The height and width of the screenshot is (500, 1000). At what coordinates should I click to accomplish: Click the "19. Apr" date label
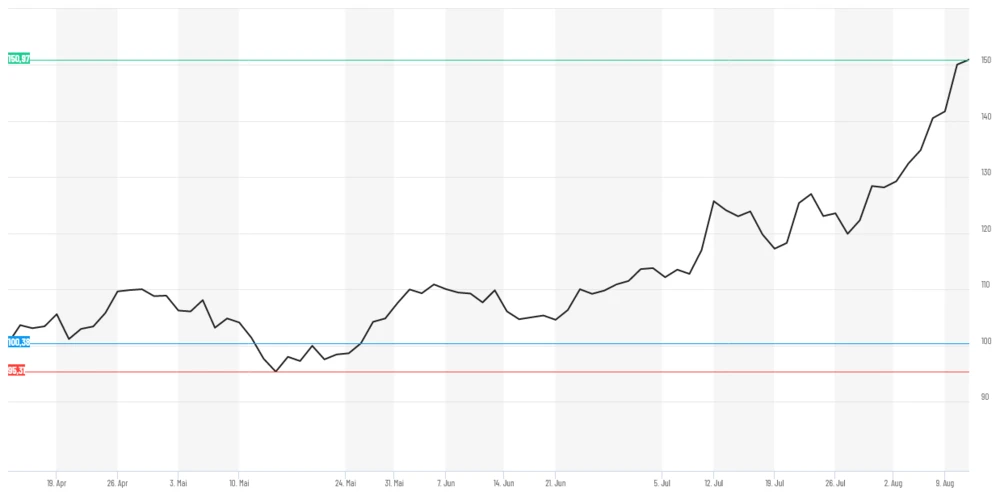click(56, 481)
